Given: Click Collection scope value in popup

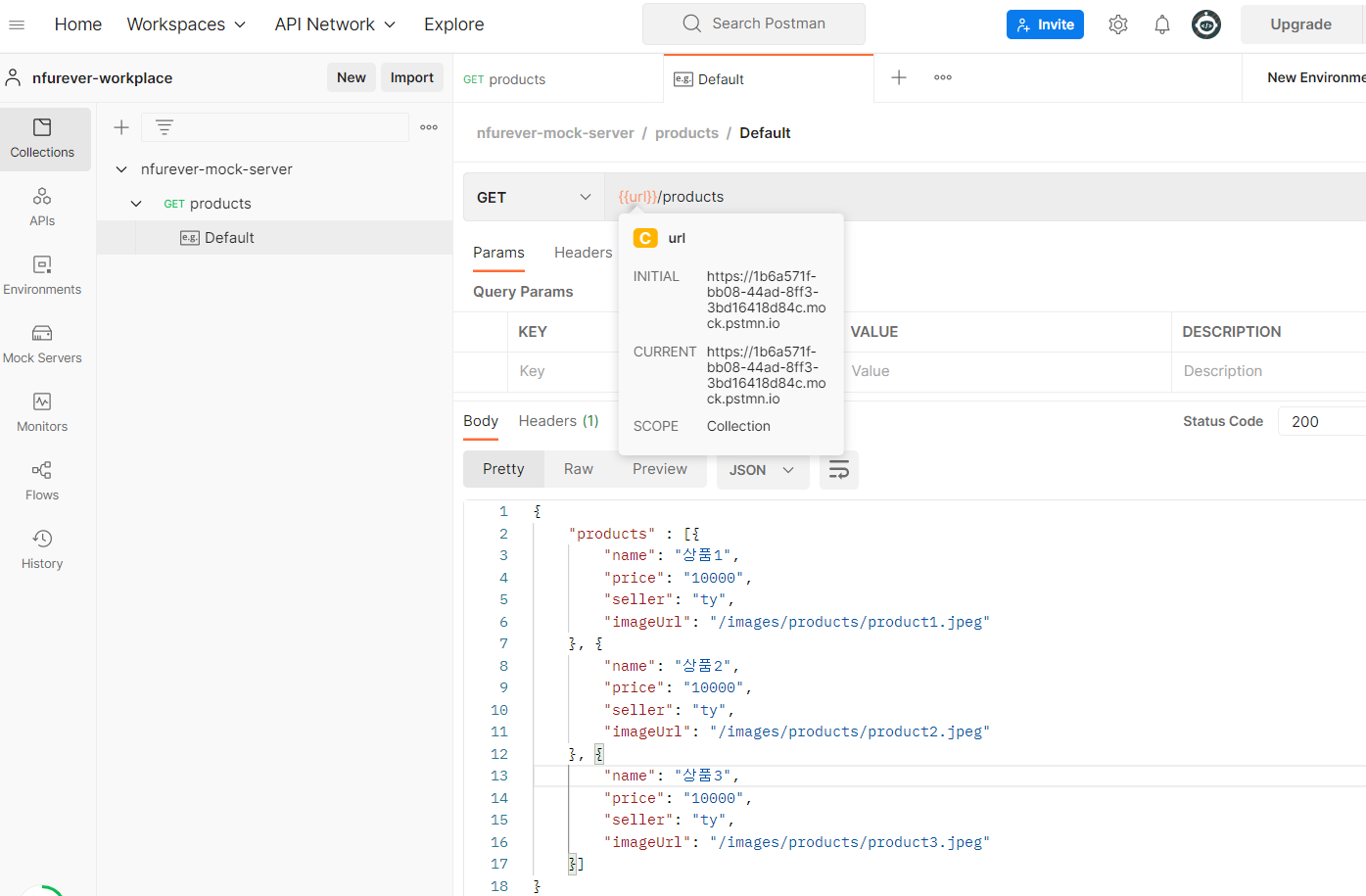Looking at the screenshot, I should click(738, 426).
